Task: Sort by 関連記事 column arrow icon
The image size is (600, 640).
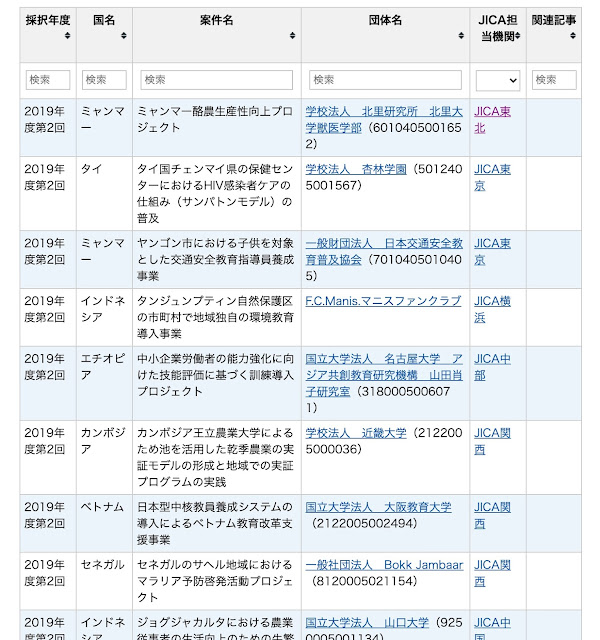Action: point(573,36)
